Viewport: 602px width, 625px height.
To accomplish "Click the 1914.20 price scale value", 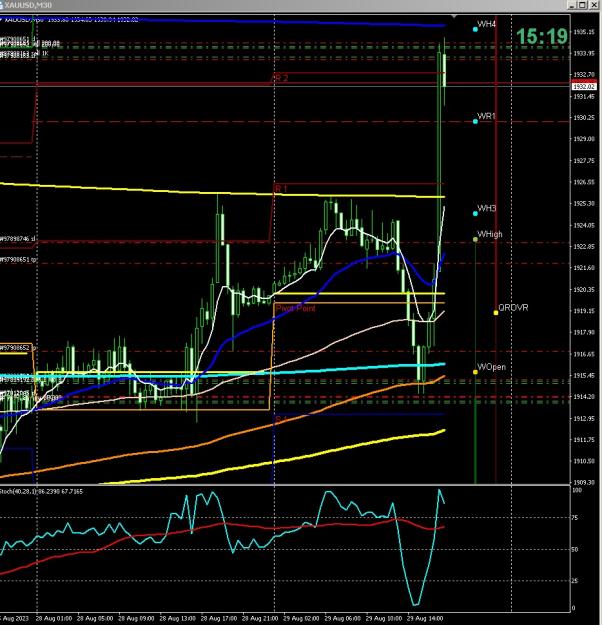I will 584,397.
